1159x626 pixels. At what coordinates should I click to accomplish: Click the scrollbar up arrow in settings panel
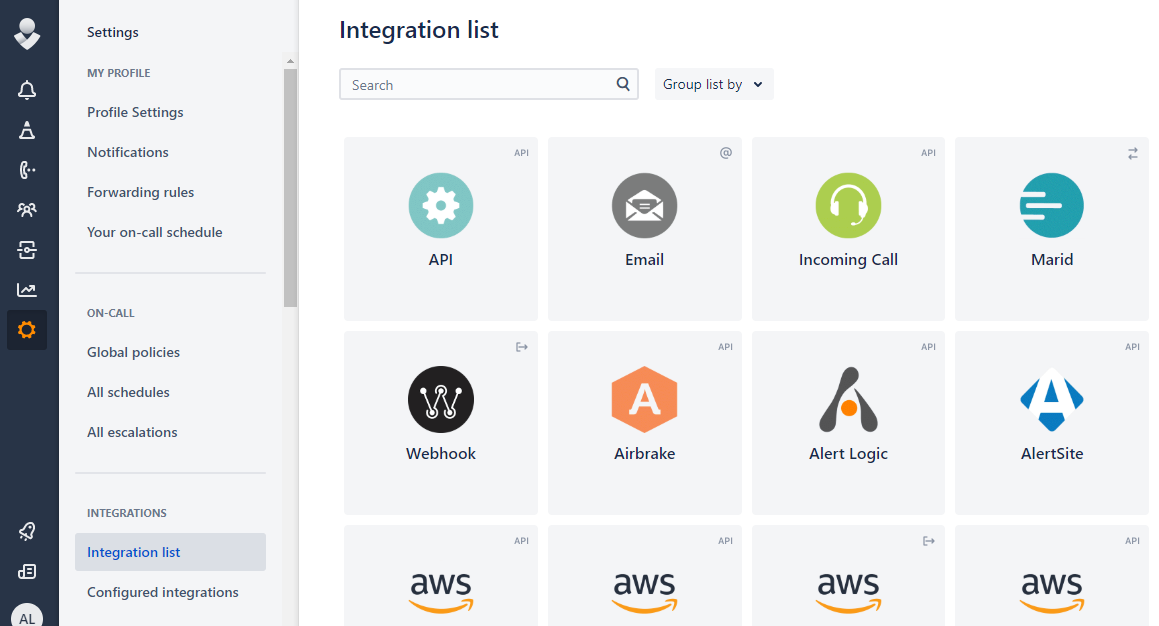tap(290, 61)
